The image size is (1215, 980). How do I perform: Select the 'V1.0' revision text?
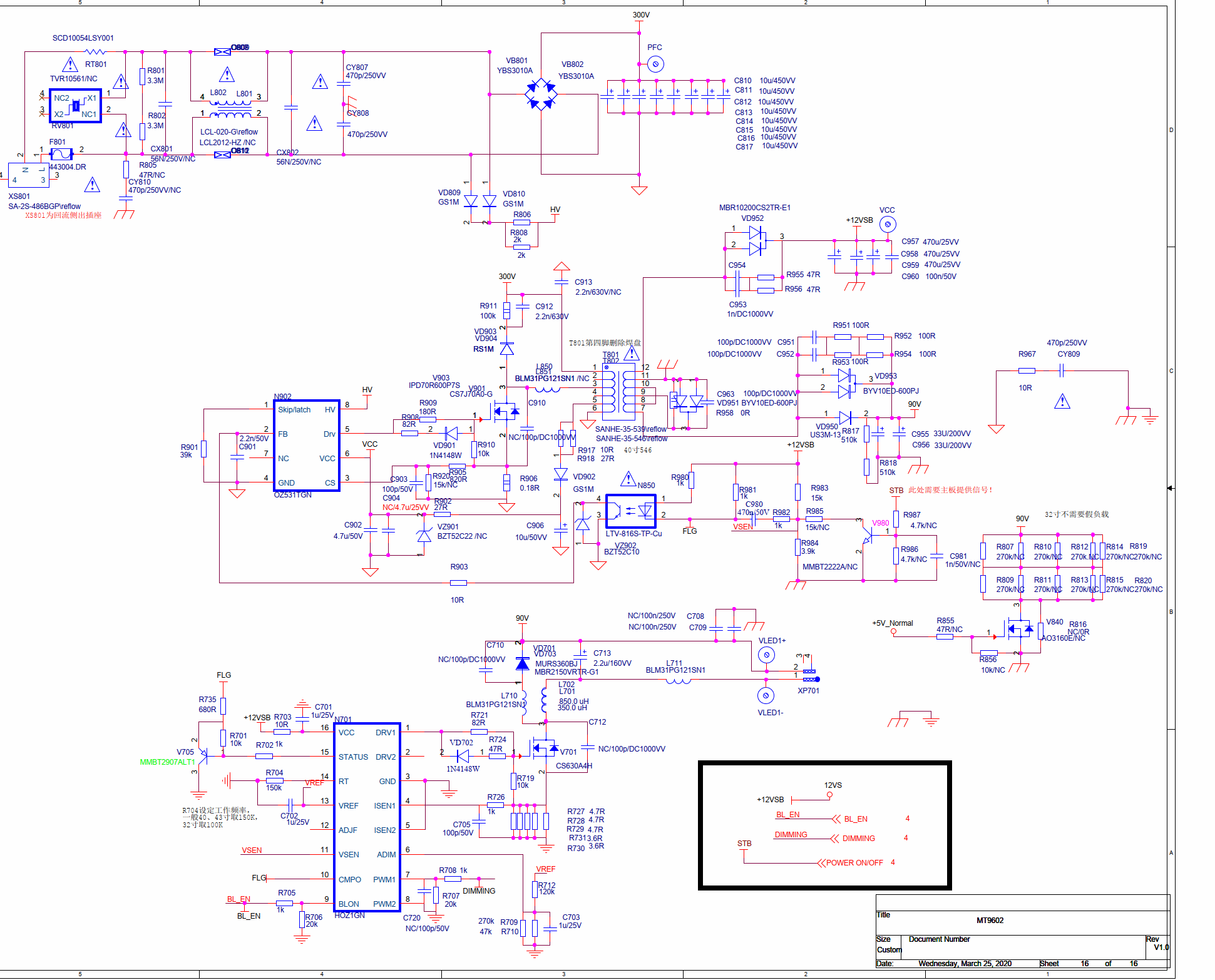tap(1161, 947)
